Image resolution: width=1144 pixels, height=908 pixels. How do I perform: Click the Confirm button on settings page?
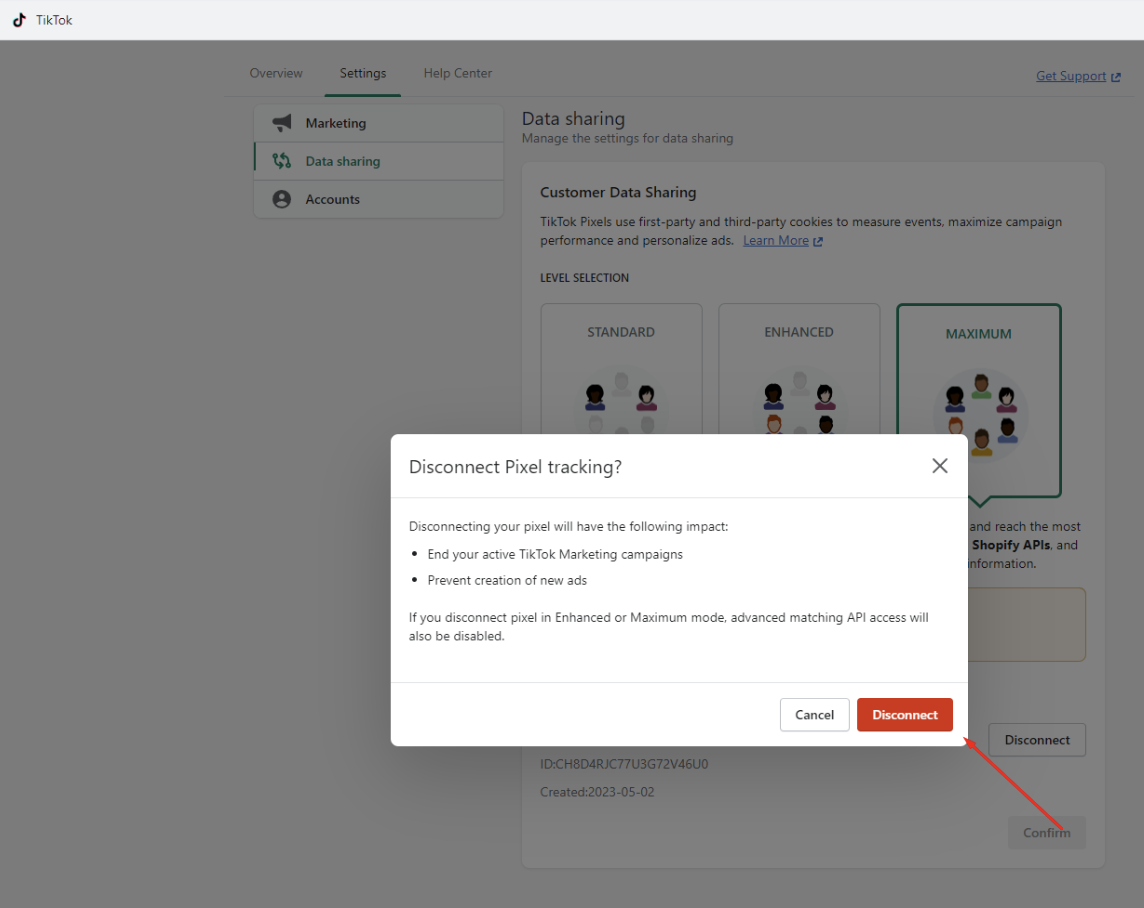tap(1047, 832)
